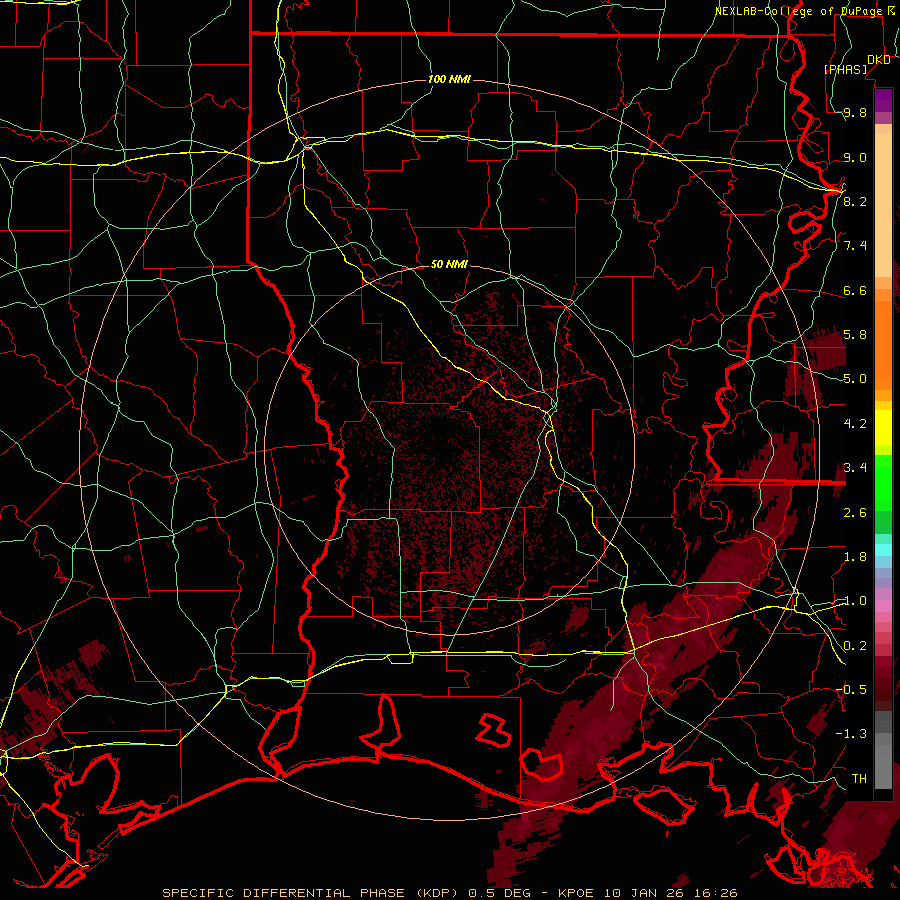
Task: Click the 5.8 legend value
Action: pyautogui.click(x=855, y=335)
